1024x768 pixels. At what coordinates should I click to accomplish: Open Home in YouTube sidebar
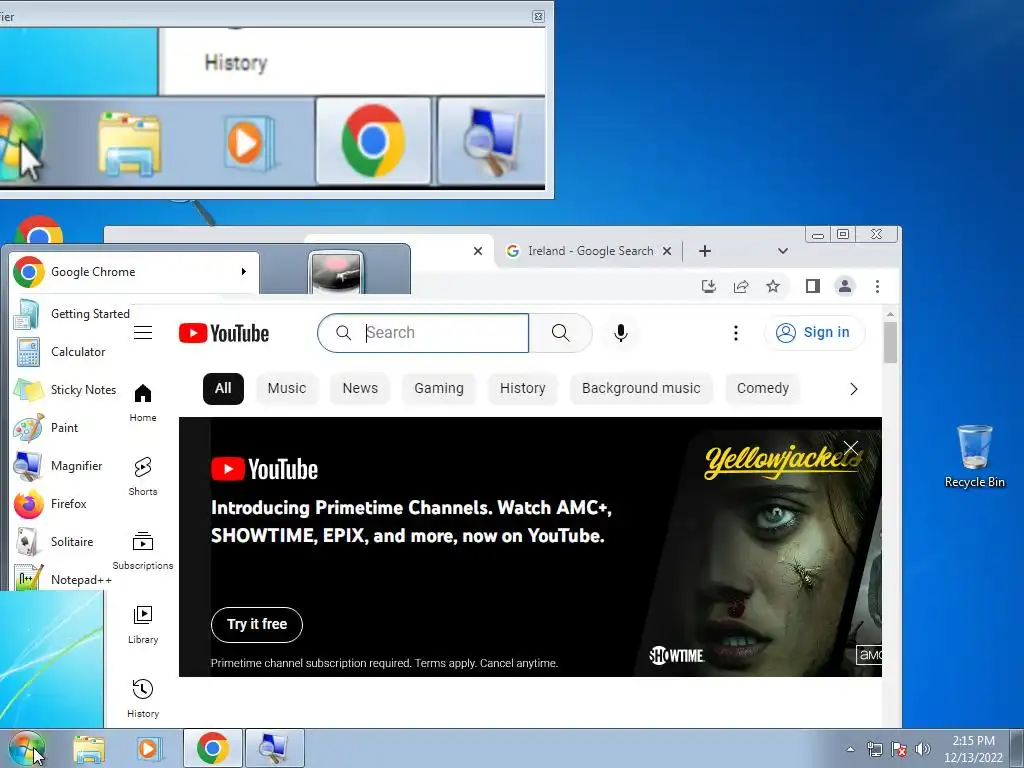tap(143, 403)
